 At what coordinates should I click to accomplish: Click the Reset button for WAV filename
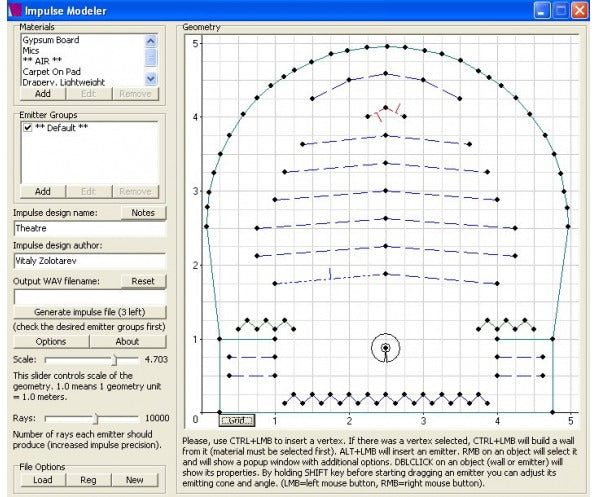(143, 281)
